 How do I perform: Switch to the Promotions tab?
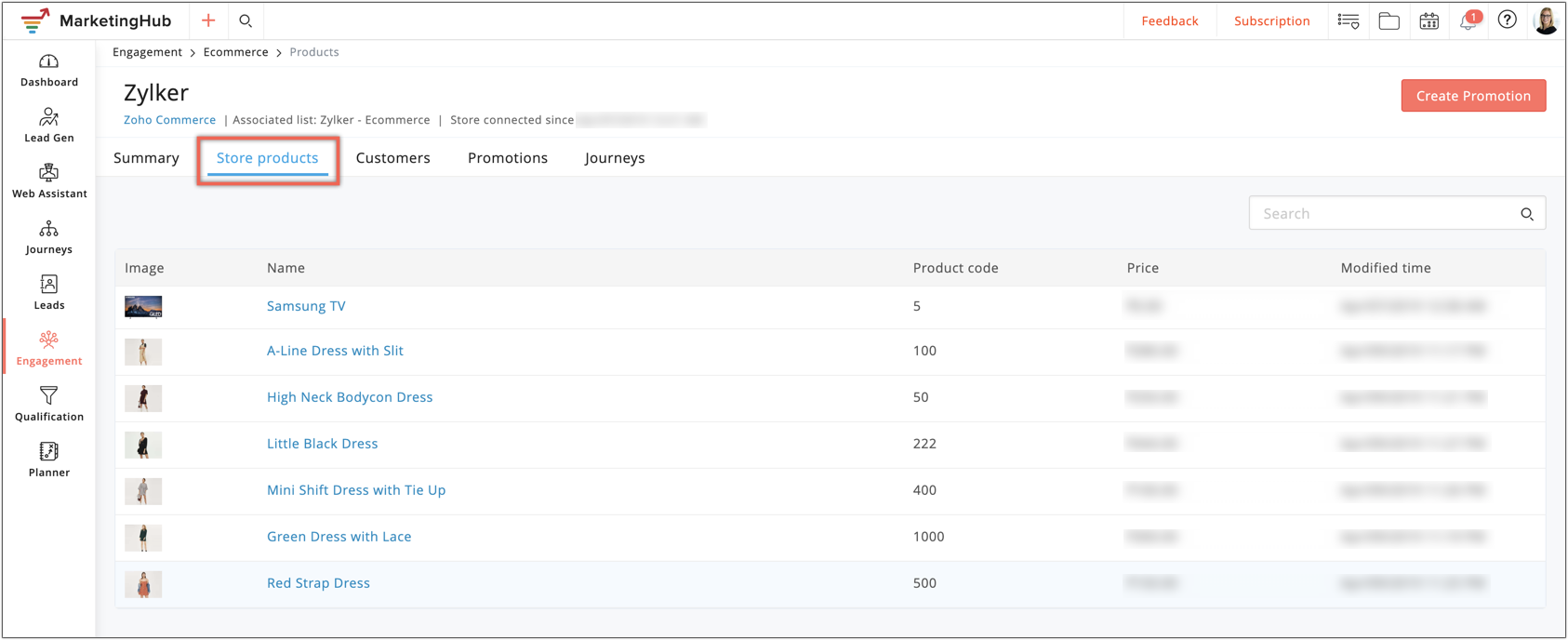(508, 158)
